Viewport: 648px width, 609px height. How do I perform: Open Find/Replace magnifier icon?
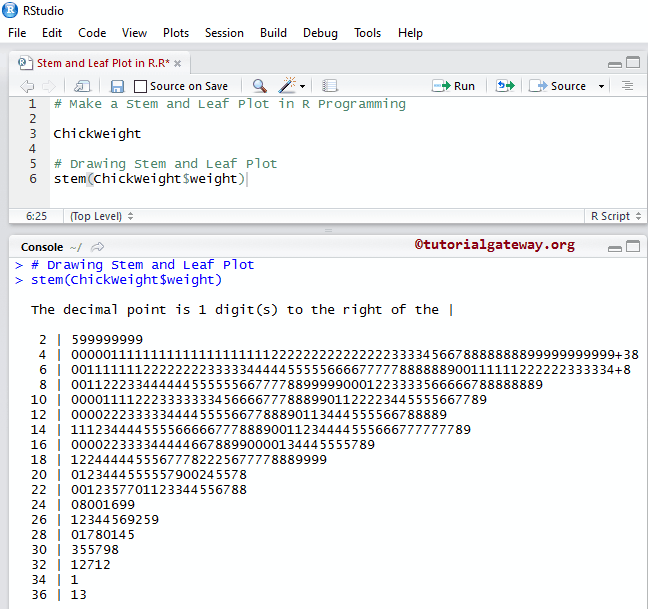(x=260, y=86)
